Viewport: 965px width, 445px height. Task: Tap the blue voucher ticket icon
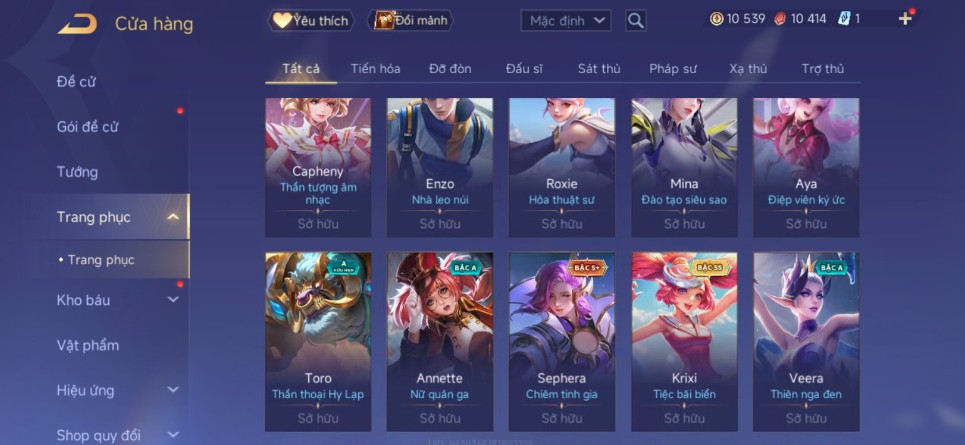(844, 19)
